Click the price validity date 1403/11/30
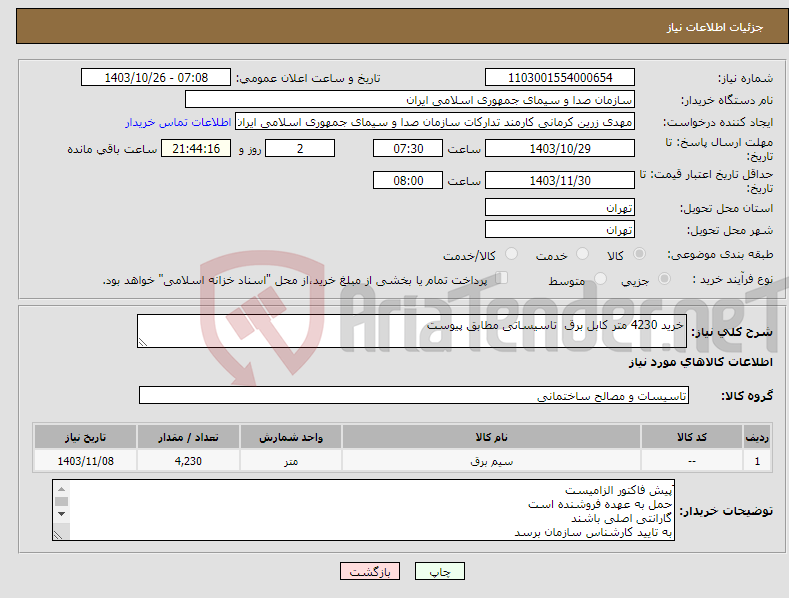 pyautogui.click(x=560, y=180)
